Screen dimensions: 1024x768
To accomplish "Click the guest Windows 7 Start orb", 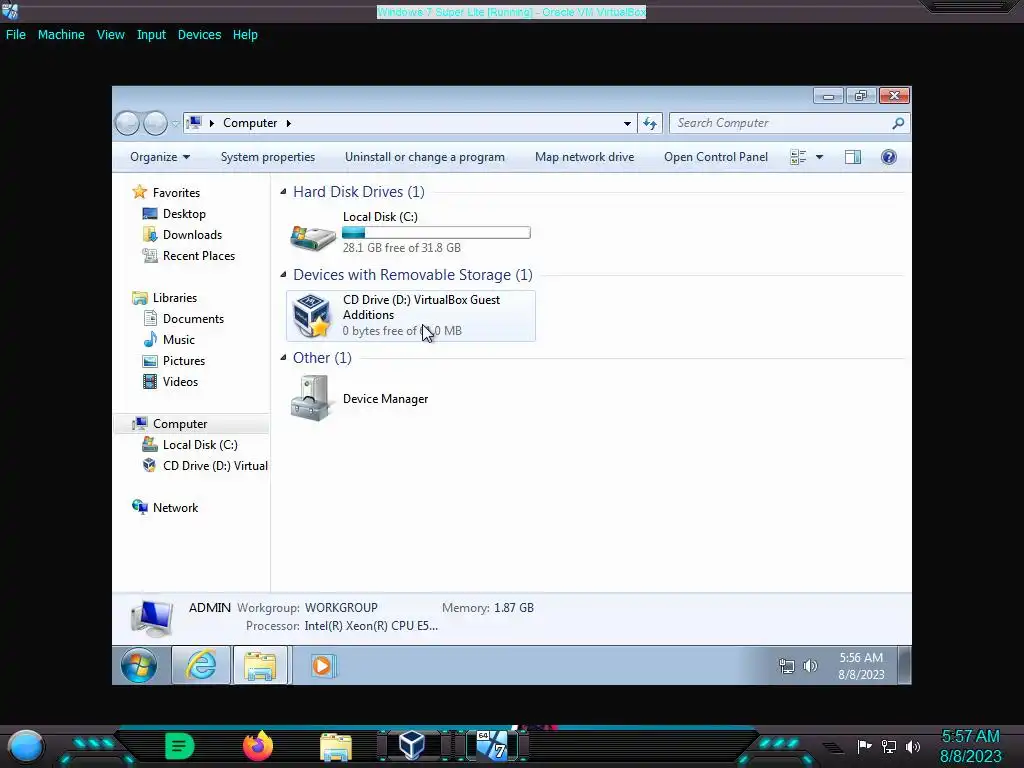I will tap(139, 665).
